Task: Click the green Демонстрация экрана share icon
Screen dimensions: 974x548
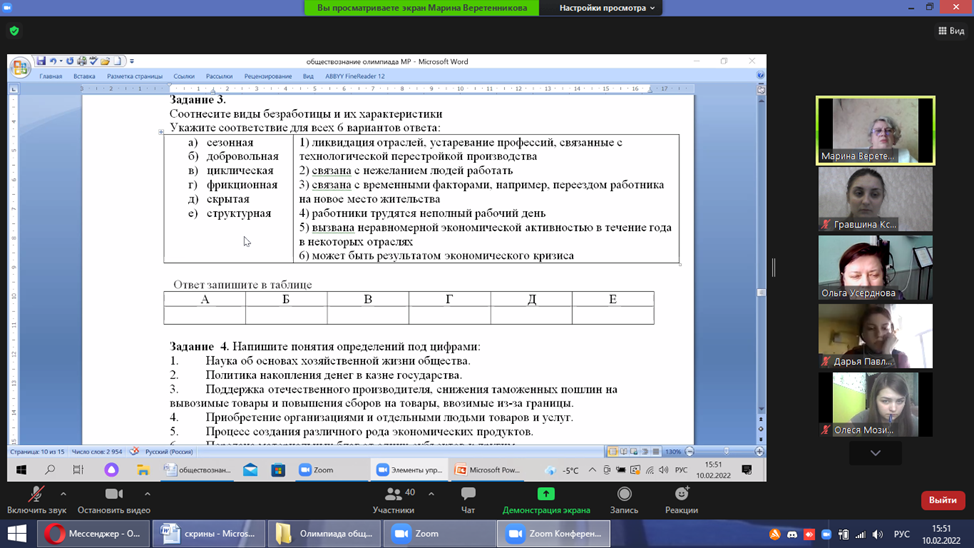Action: 546,494
